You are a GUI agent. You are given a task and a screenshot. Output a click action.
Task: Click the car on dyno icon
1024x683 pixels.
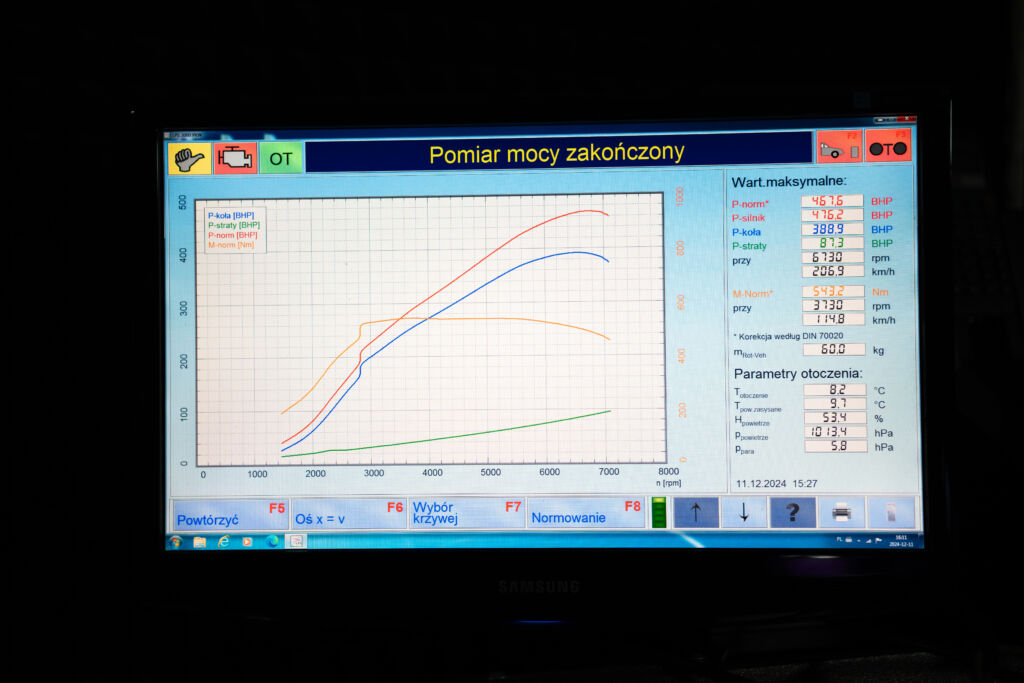point(838,147)
